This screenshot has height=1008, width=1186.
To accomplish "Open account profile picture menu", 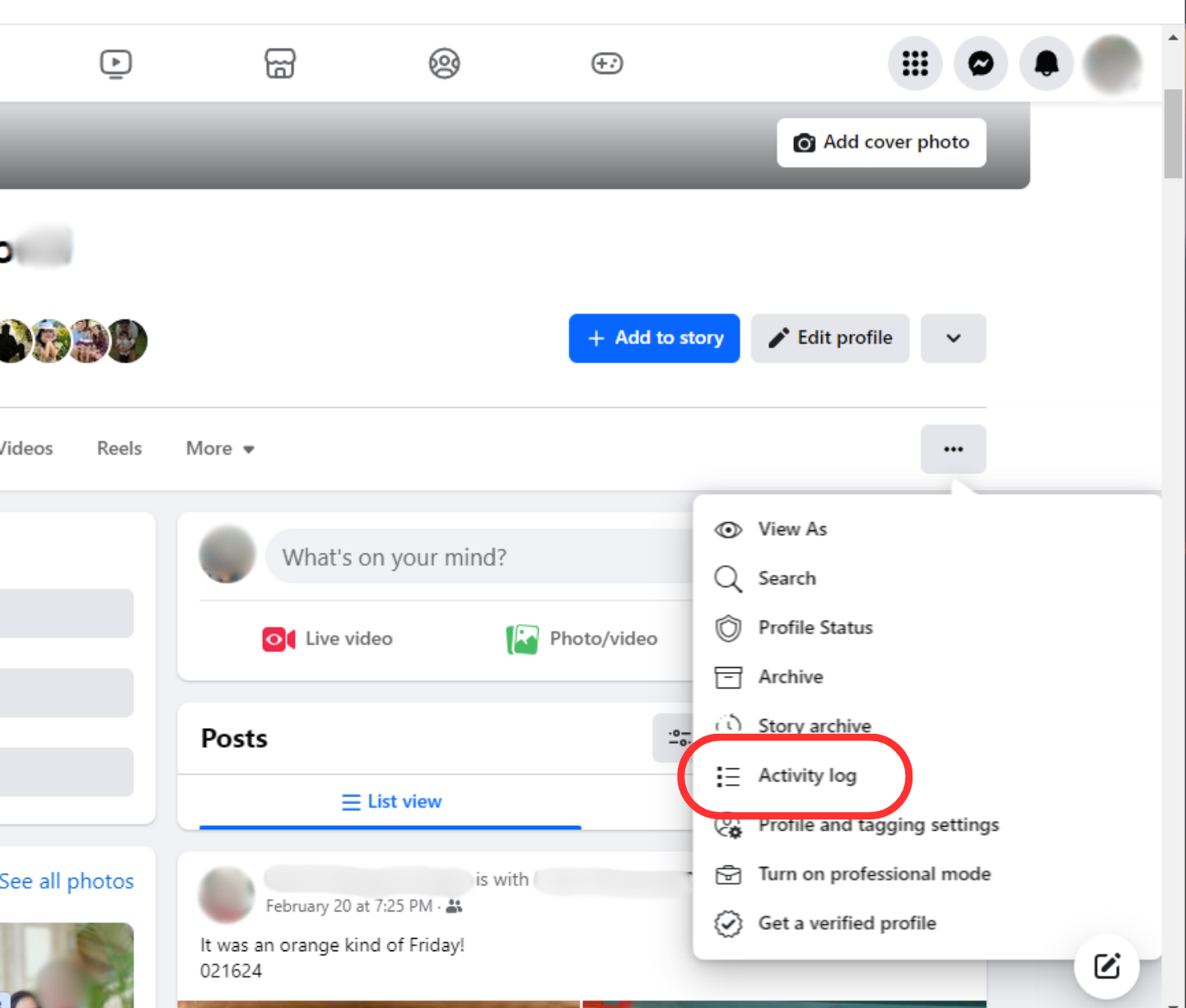I will tap(1113, 63).
